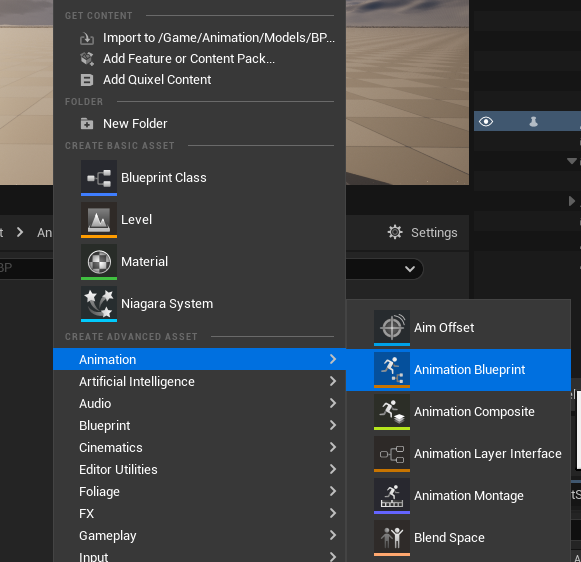Click the Animation Composite icon

tap(392, 412)
